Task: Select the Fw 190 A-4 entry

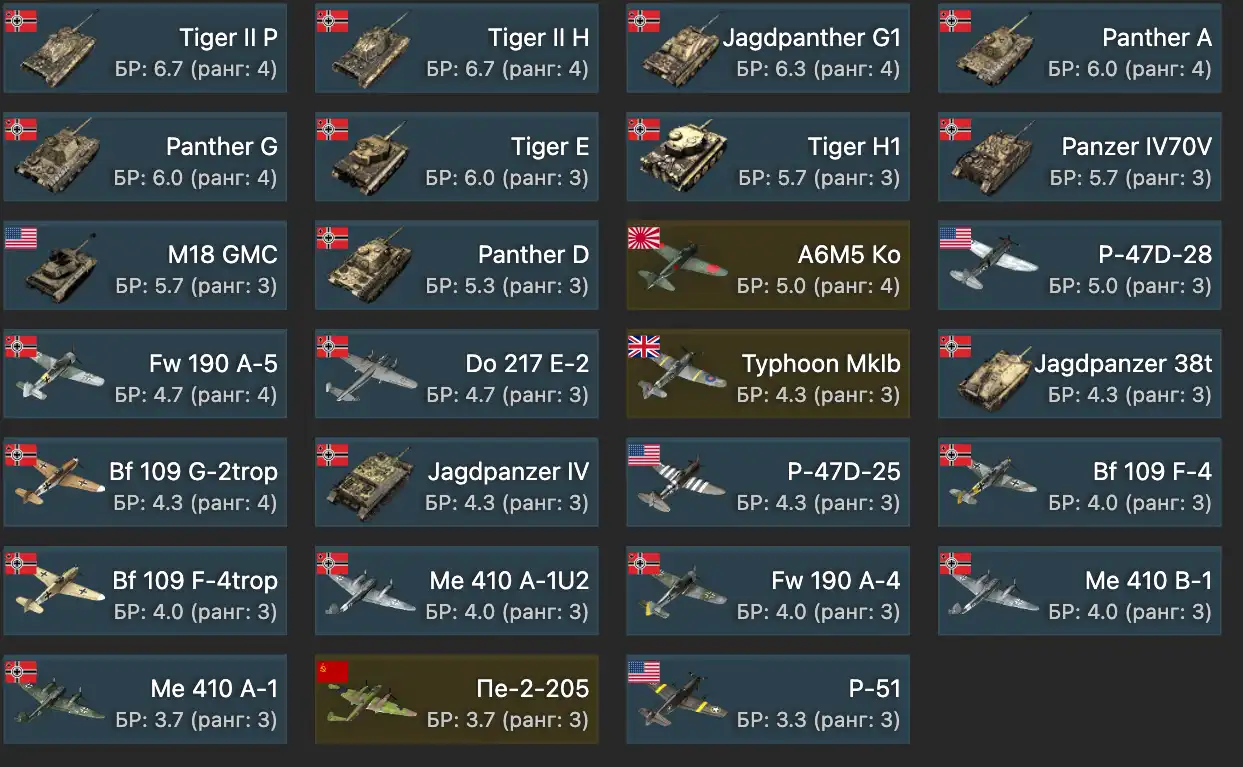Action: 768,591
